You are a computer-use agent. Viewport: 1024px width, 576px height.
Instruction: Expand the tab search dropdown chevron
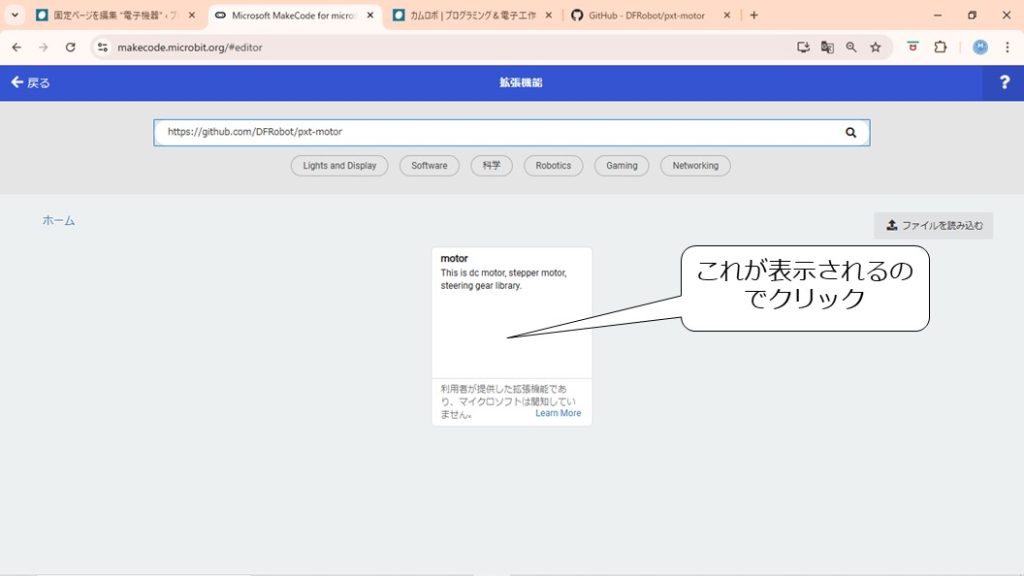point(15,15)
